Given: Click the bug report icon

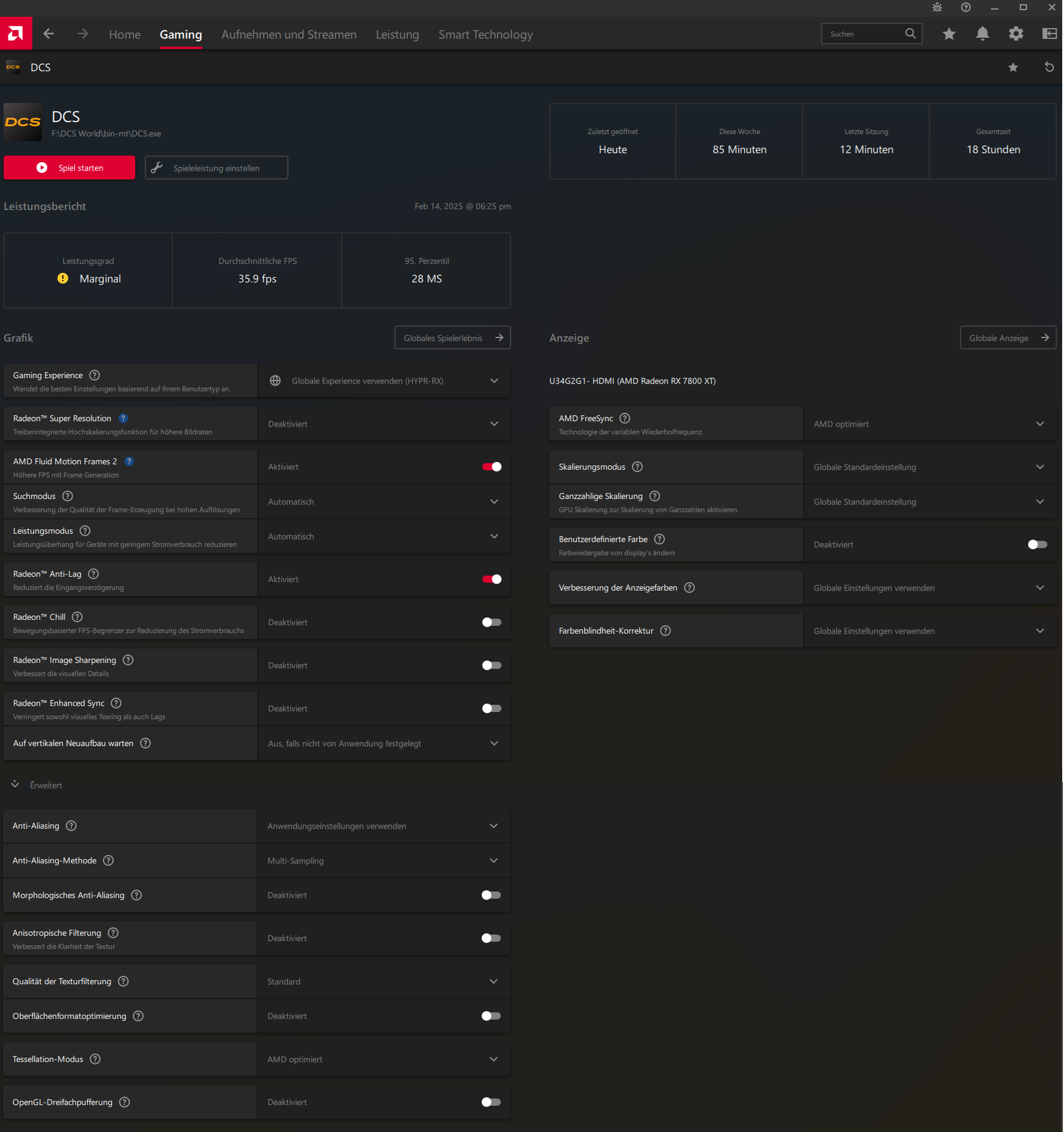Looking at the screenshot, I should click(x=937, y=7).
